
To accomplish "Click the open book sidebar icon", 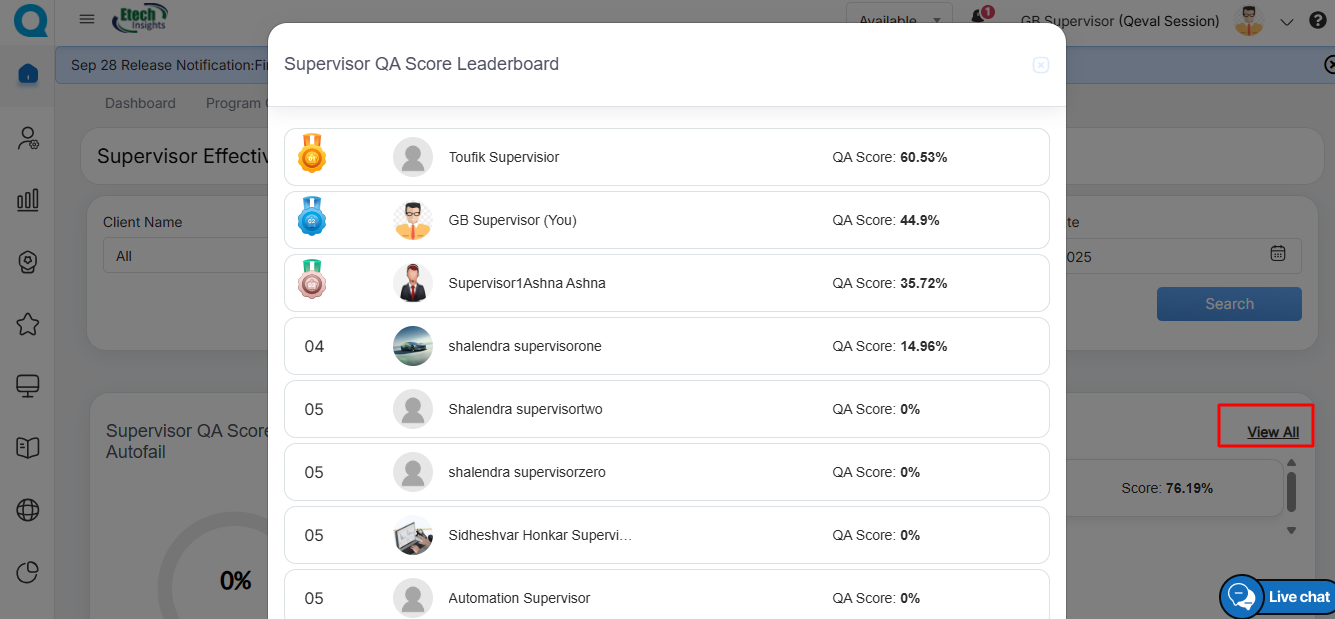I will point(28,448).
